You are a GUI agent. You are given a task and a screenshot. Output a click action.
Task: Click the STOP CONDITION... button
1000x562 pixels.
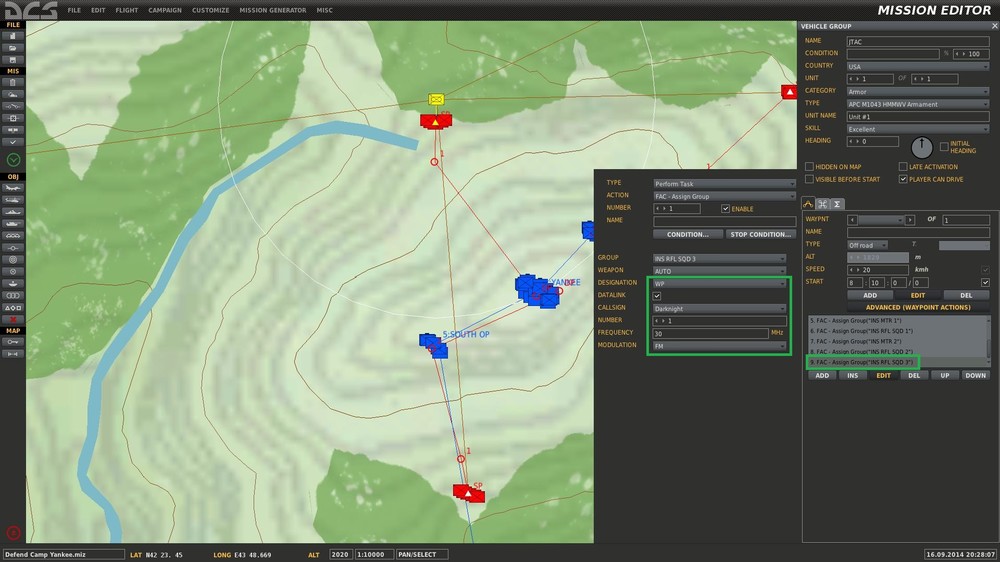(761, 234)
